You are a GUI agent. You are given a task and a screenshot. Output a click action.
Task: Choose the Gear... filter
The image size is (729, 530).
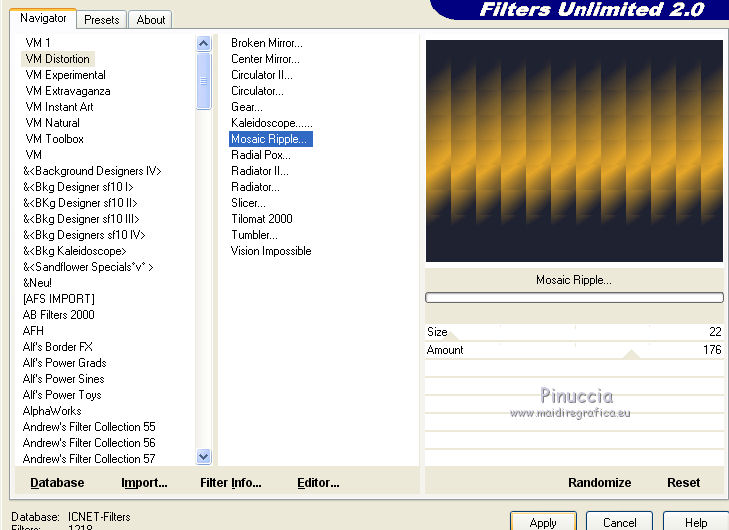pos(247,107)
